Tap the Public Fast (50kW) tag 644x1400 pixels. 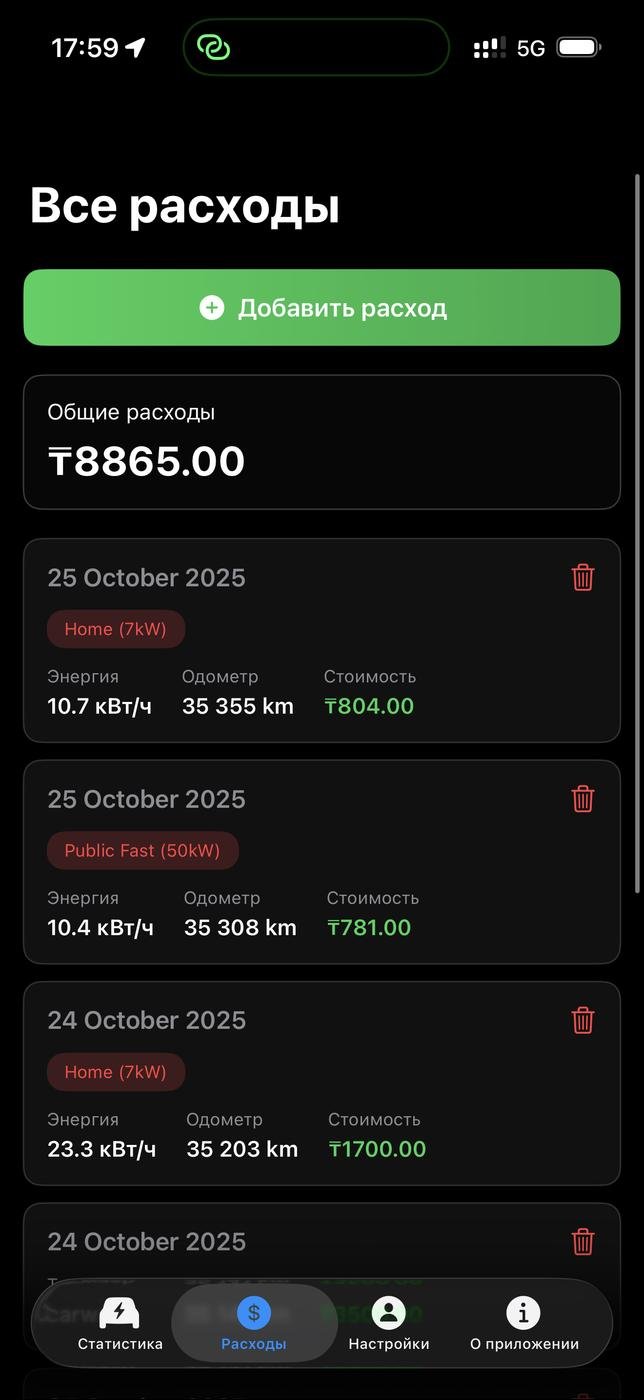coord(142,851)
